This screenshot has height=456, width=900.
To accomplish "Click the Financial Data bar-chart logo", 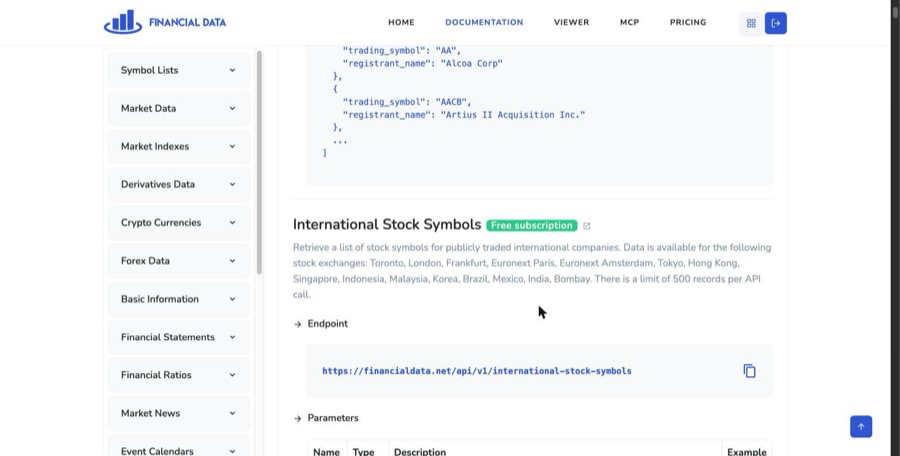I will point(123,22).
